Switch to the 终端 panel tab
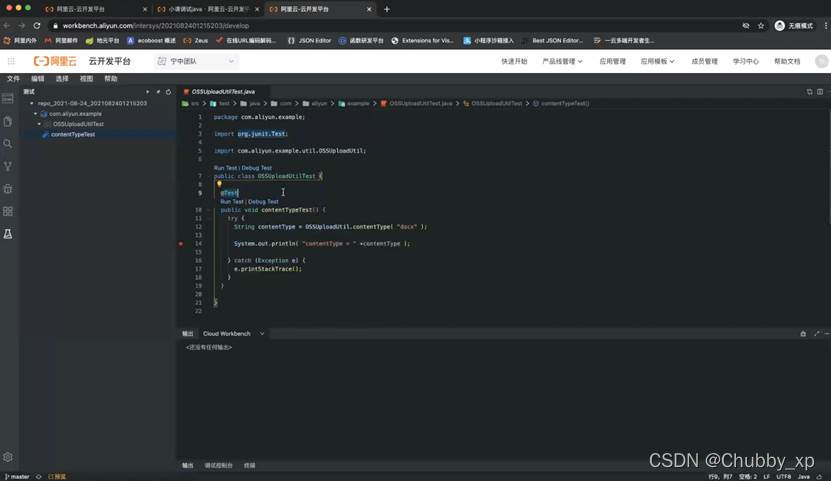This screenshot has height=481, width=831. coord(250,465)
